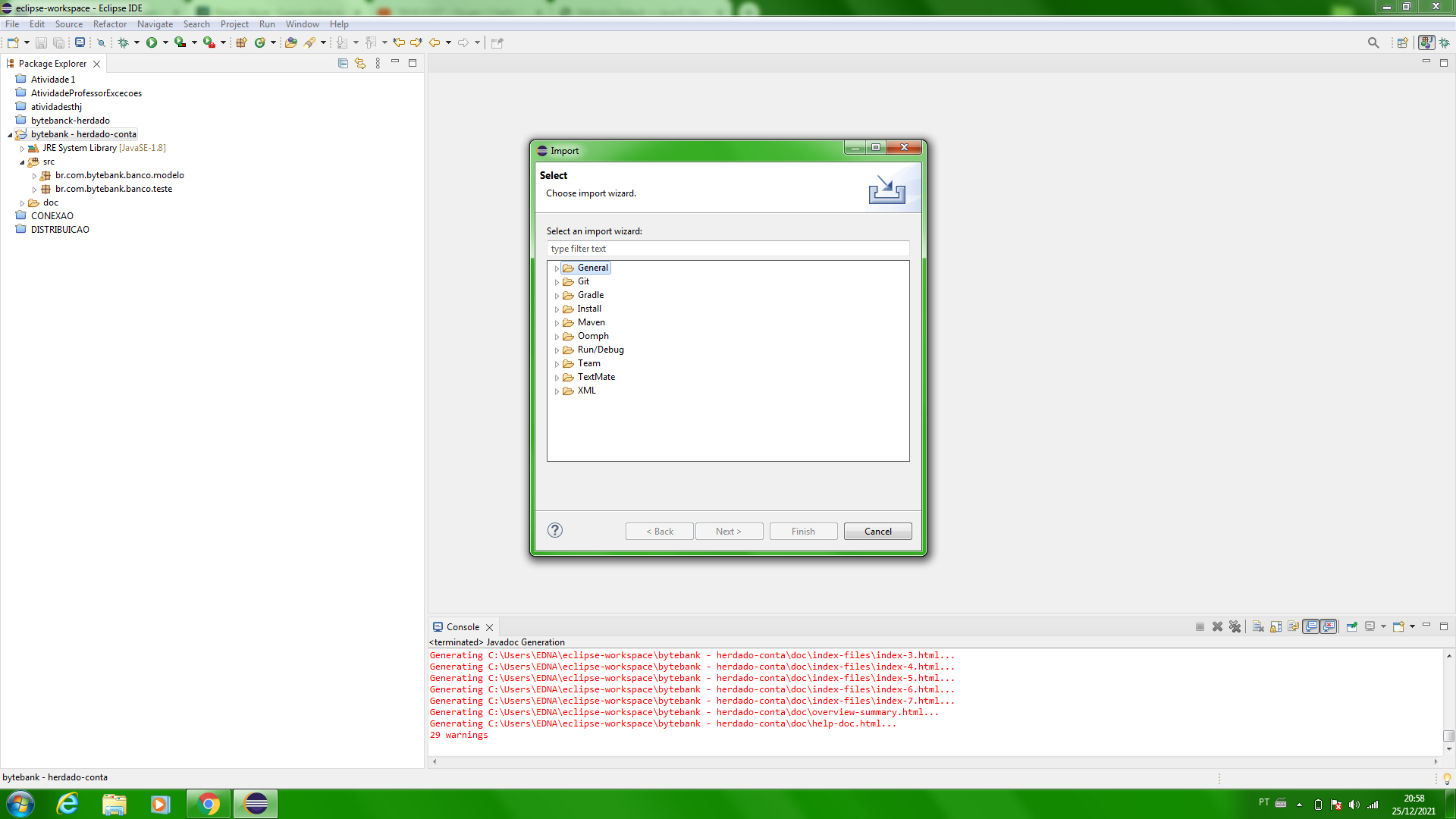Click the Open Console terminal toolbar icon

(80, 42)
